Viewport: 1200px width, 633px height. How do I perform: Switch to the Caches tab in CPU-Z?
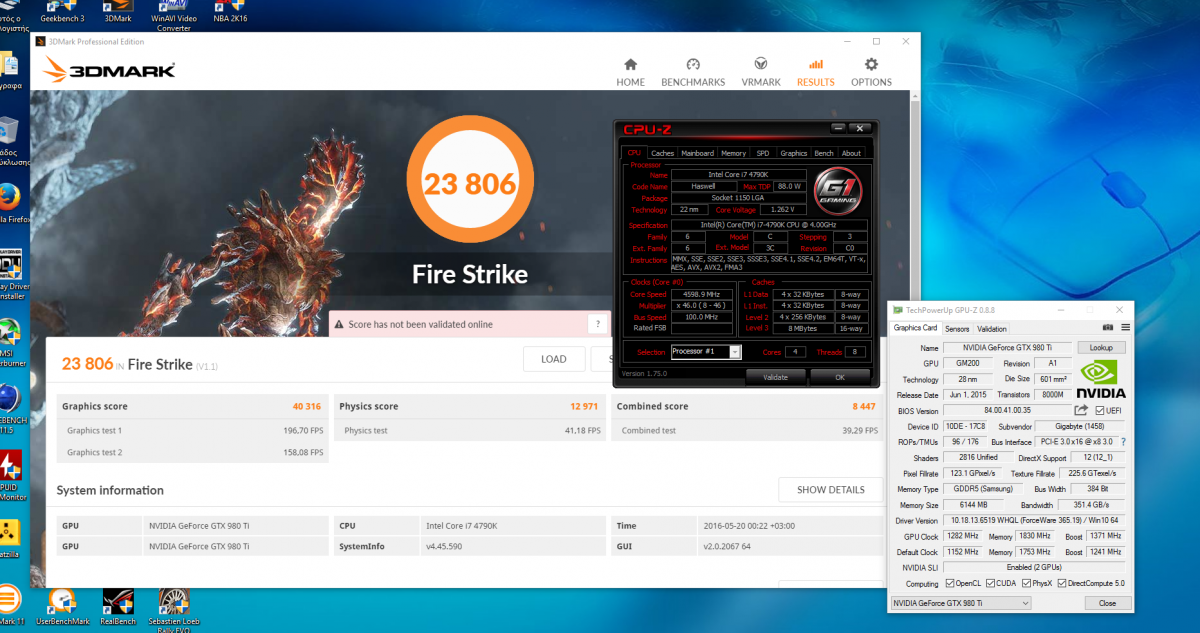(662, 153)
